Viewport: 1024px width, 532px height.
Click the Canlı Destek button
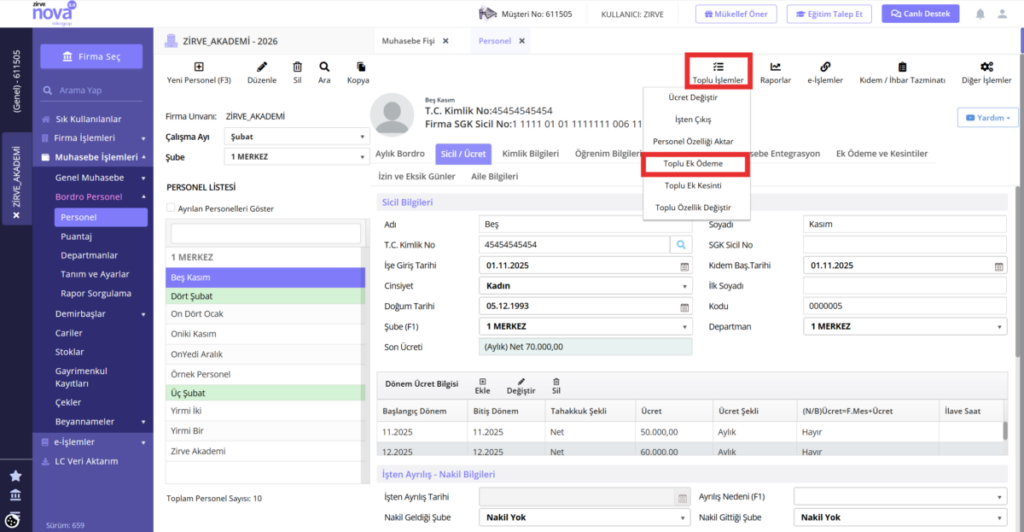coord(920,14)
